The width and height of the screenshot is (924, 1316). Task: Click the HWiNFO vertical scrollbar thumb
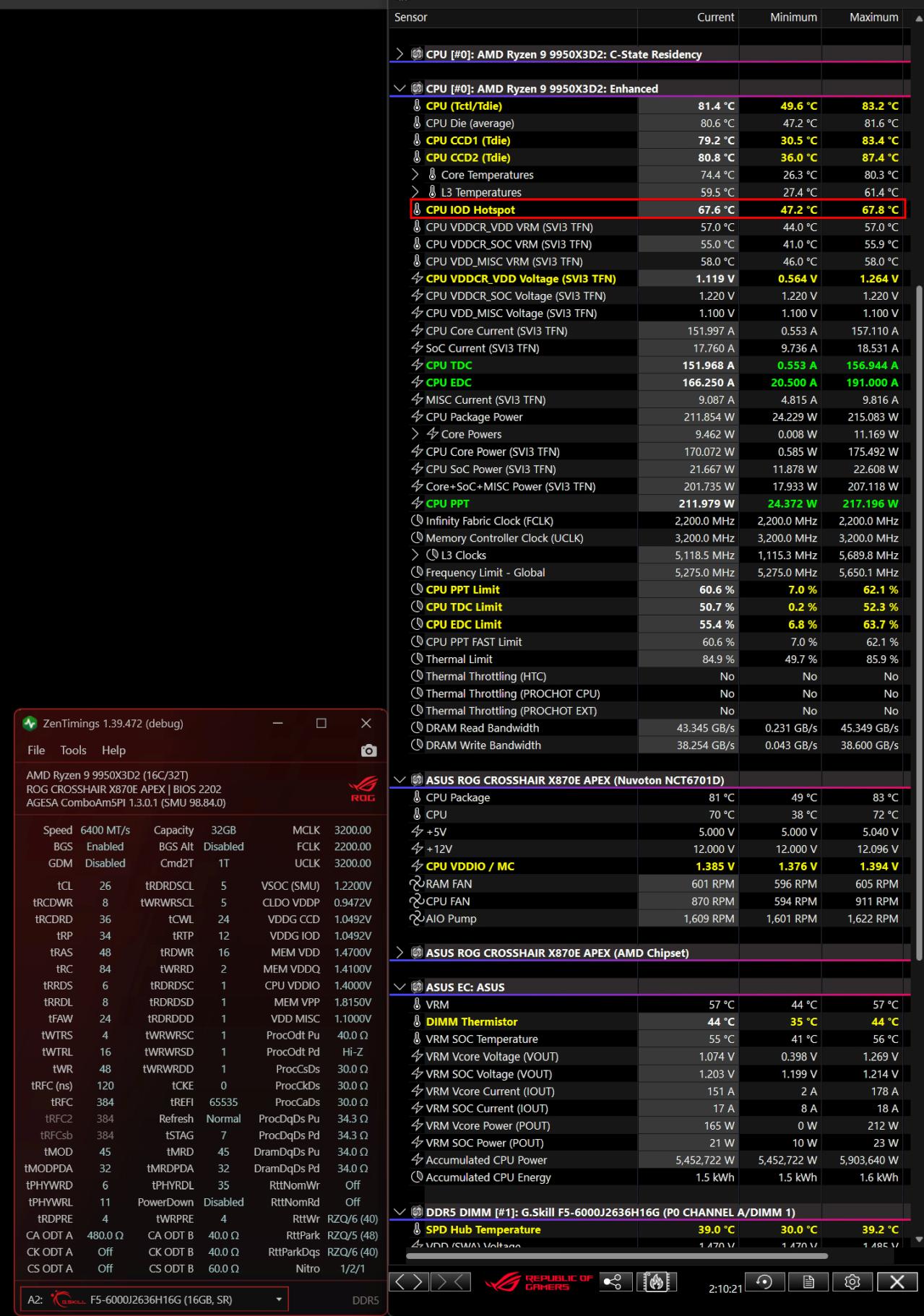pos(919,623)
